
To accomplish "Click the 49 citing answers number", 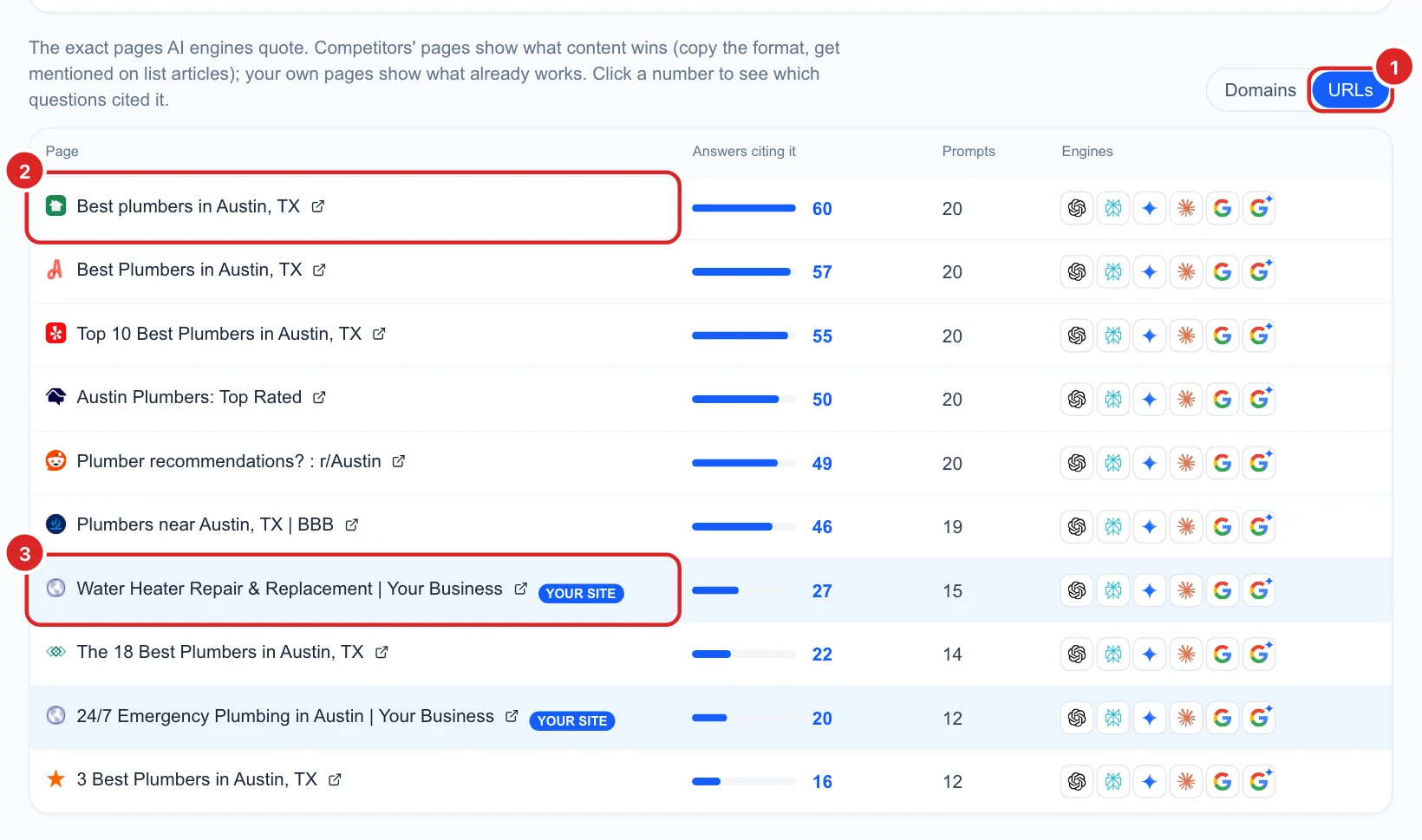I will 822,464.
